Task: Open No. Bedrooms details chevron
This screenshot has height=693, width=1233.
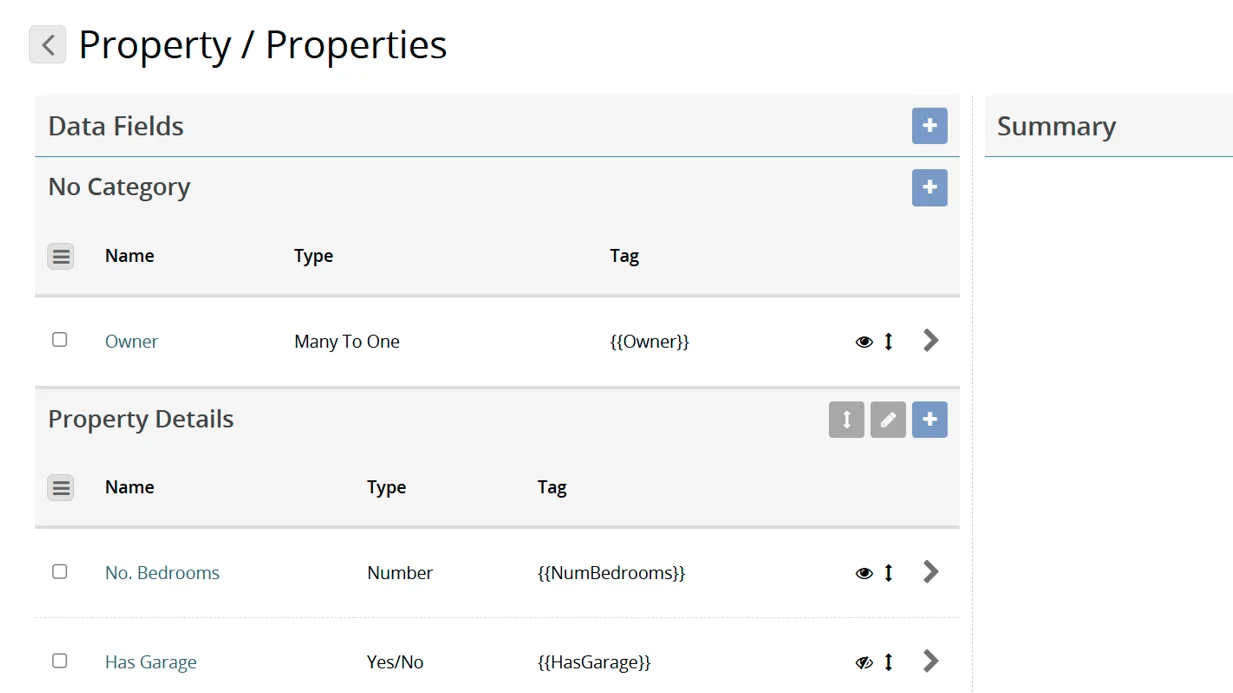Action: (931, 572)
